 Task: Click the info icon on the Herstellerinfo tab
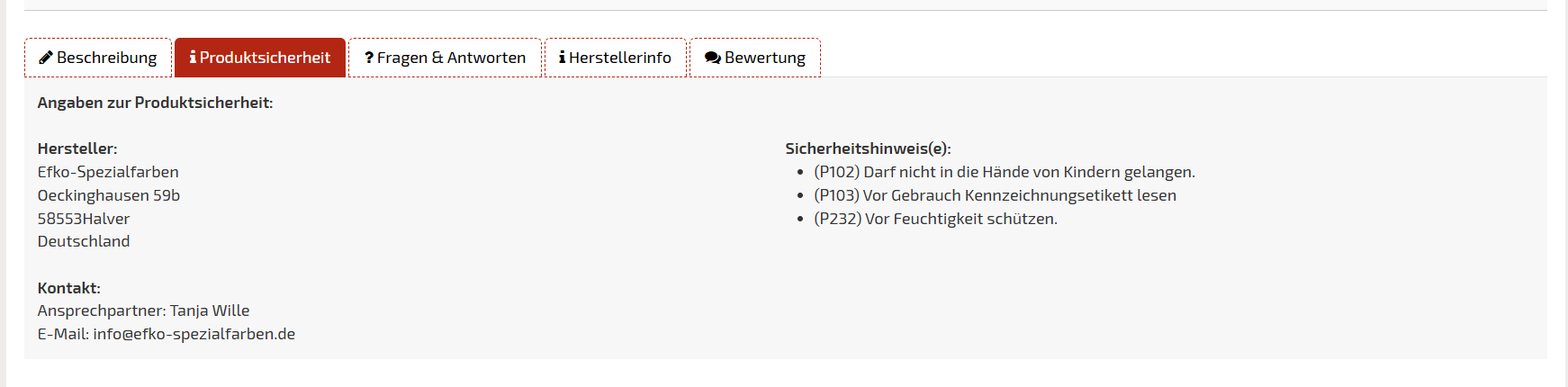tap(562, 58)
